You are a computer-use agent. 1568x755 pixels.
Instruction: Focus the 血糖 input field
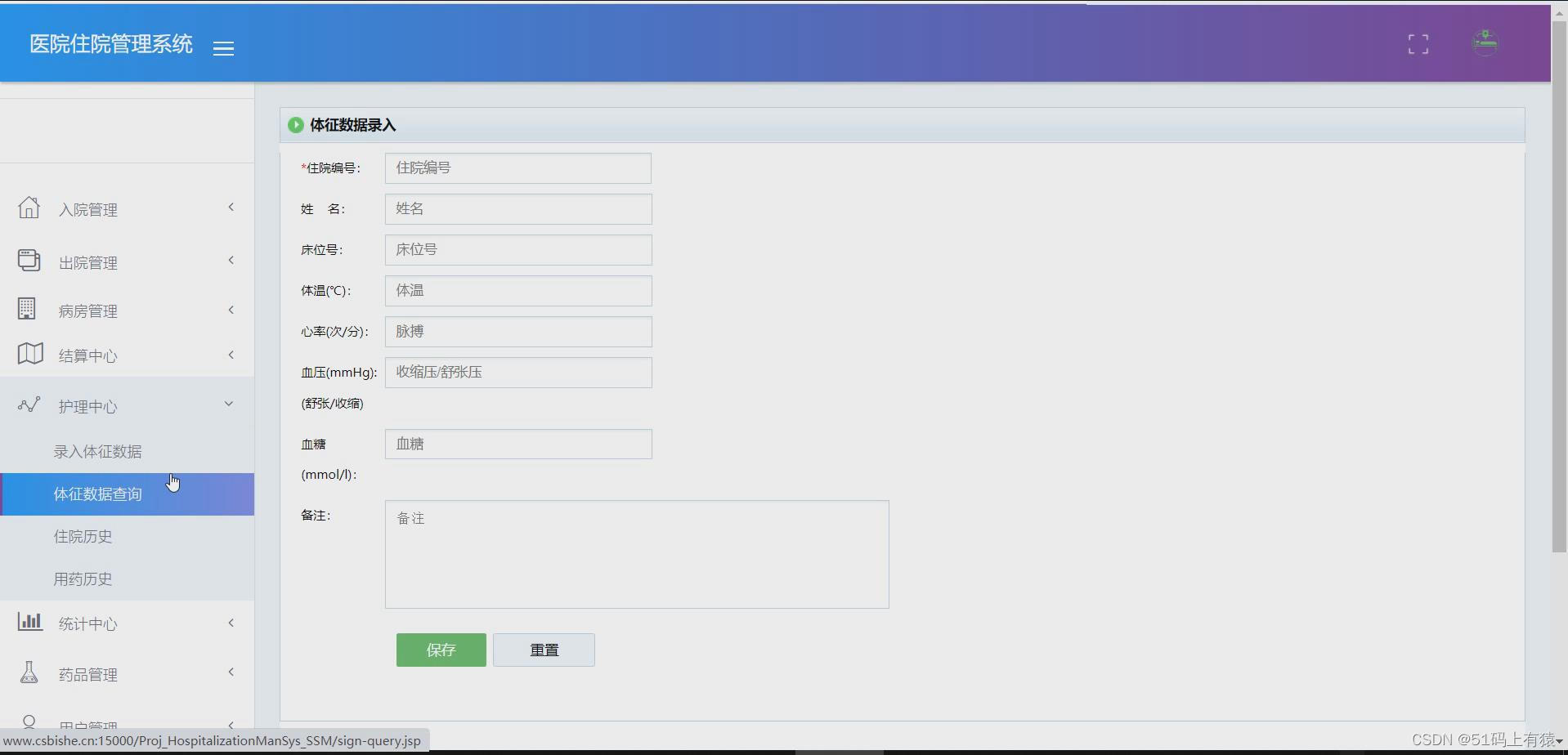[x=518, y=445]
